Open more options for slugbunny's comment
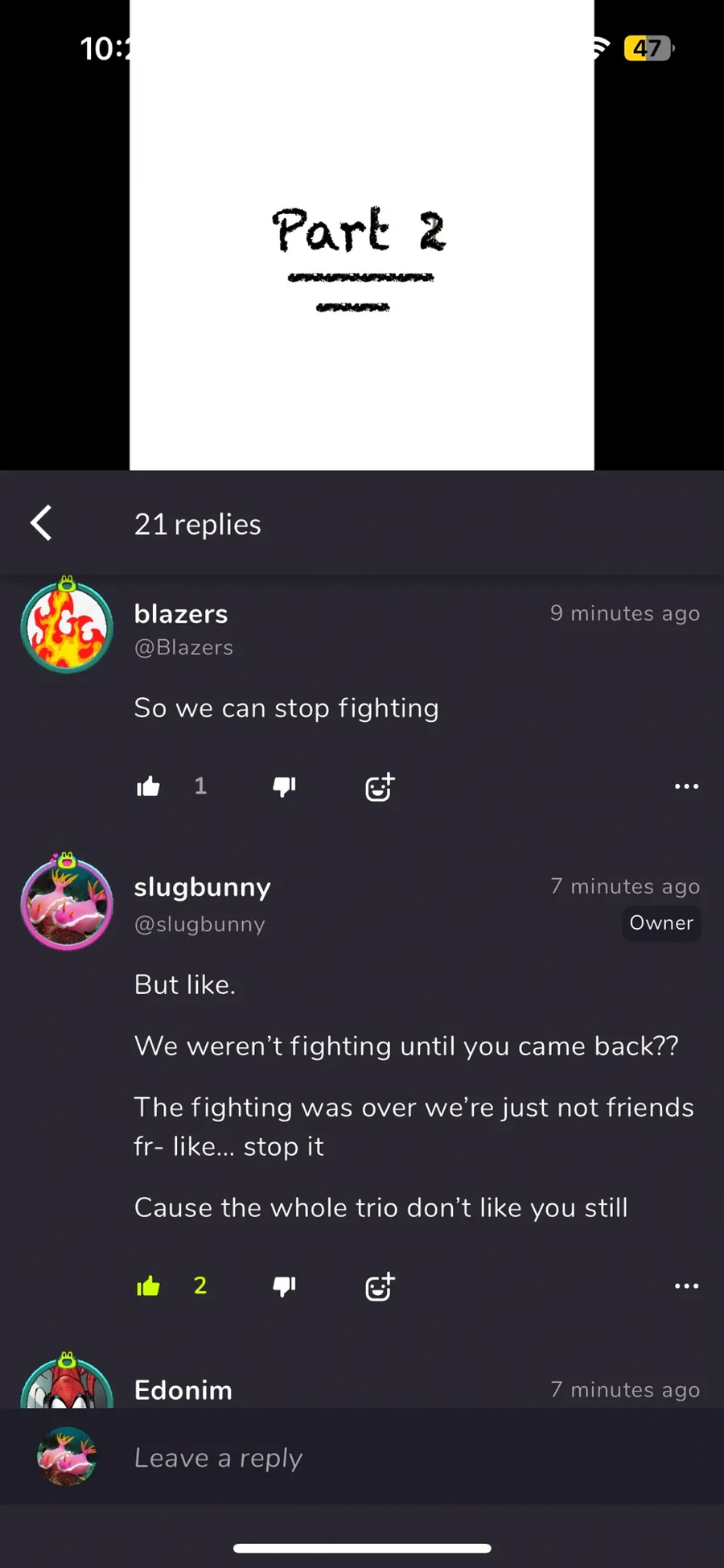The image size is (724, 1568). (x=686, y=1286)
